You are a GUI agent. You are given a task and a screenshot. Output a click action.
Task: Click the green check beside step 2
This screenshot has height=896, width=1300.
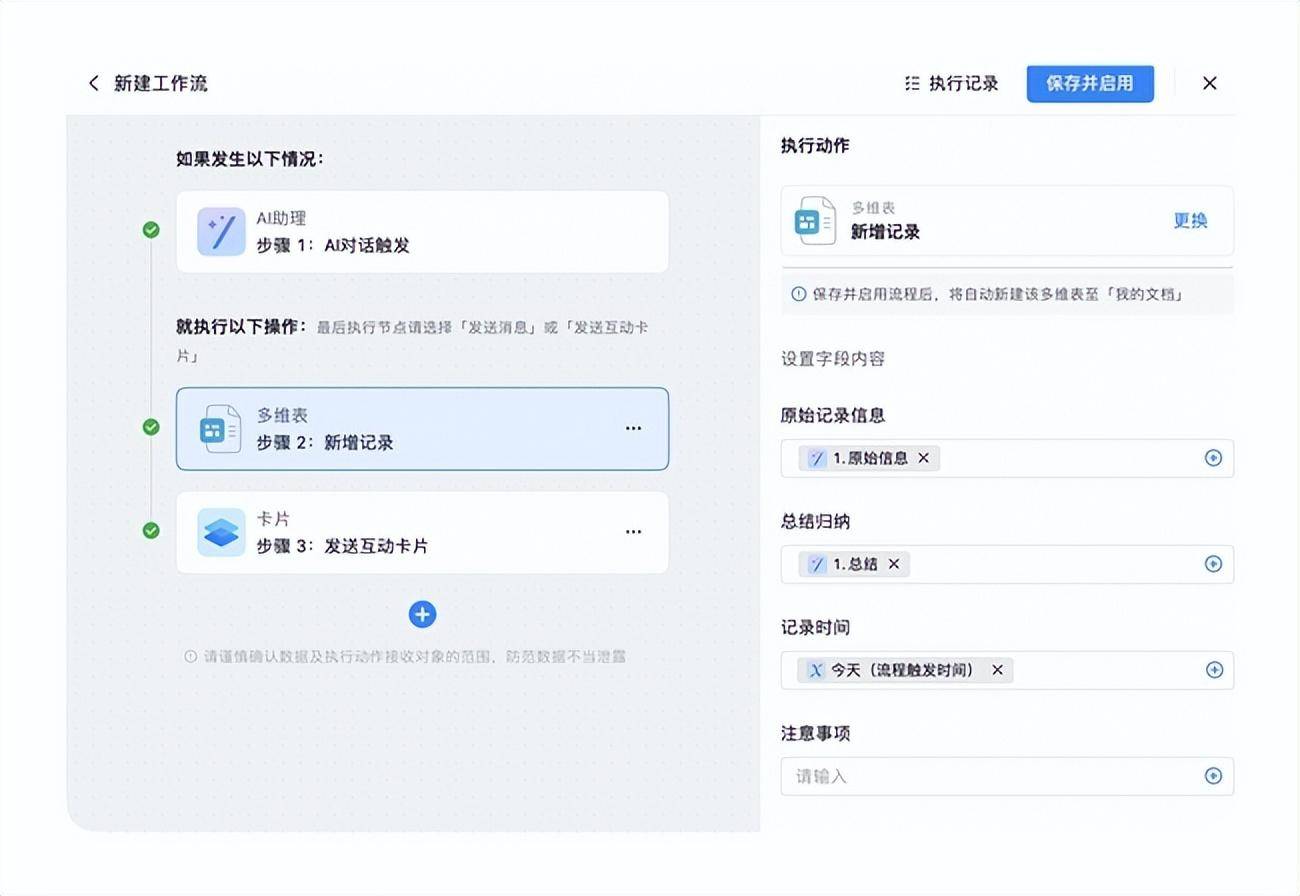(151, 427)
